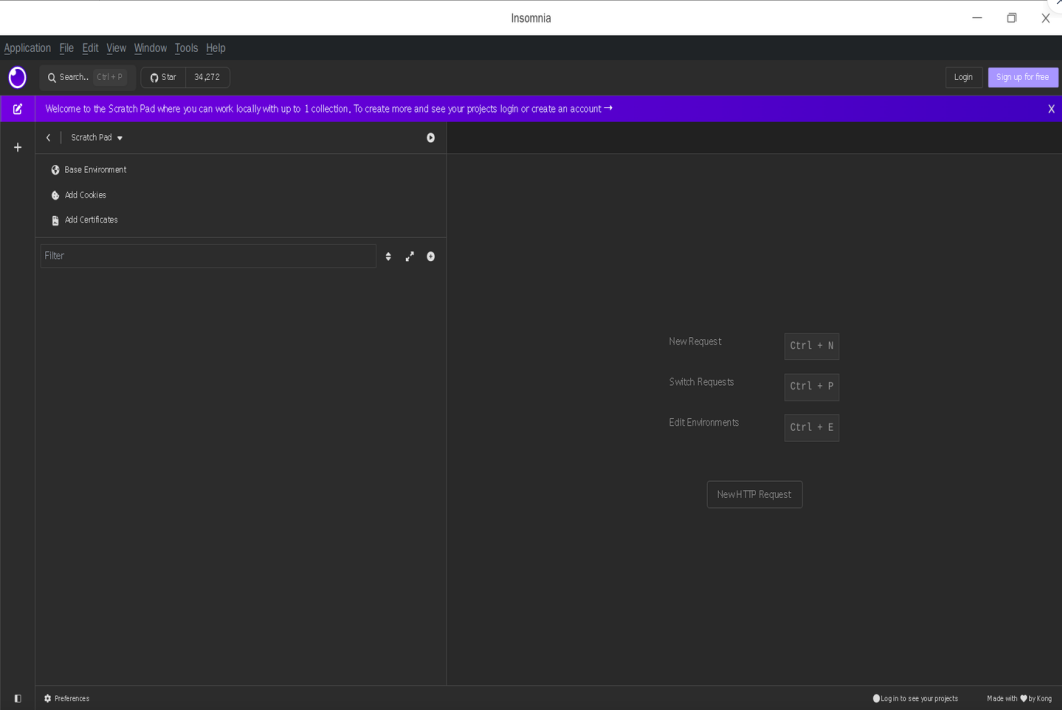The width and height of the screenshot is (1062, 710).
Task: Open the Application menu
Action: [x=27, y=48]
